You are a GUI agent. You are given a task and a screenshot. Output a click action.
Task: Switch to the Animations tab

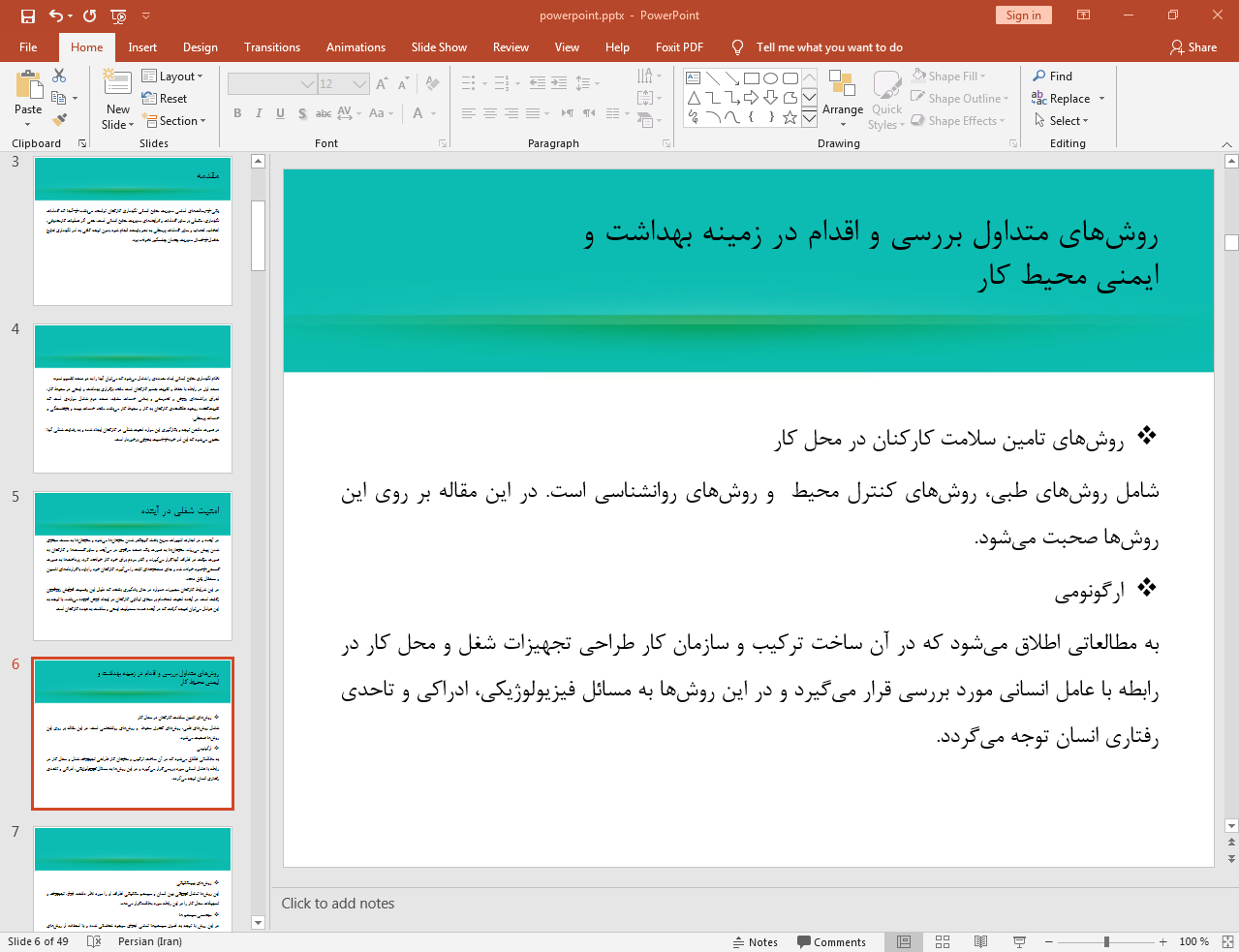click(x=356, y=47)
